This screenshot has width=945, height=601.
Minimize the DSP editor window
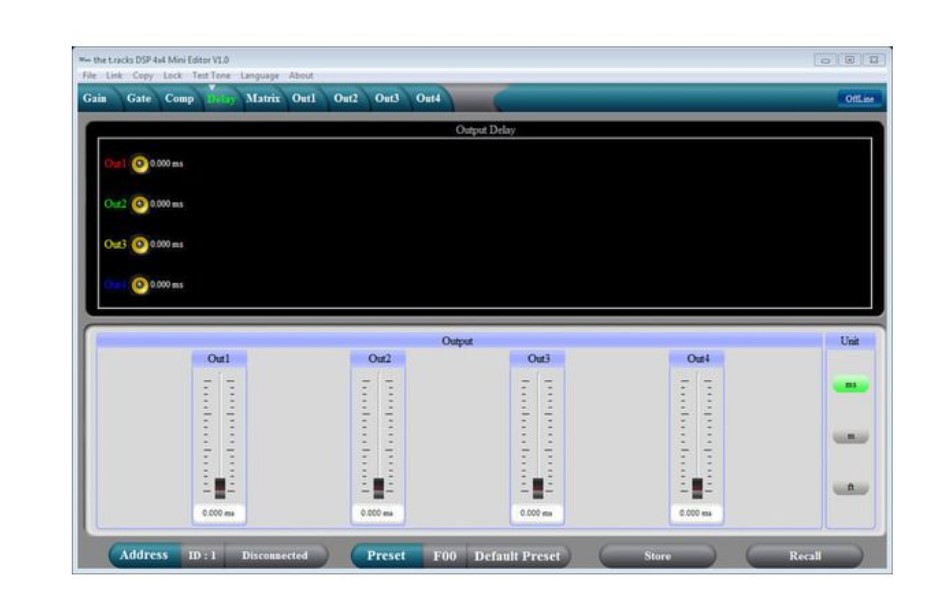click(x=826, y=60)
